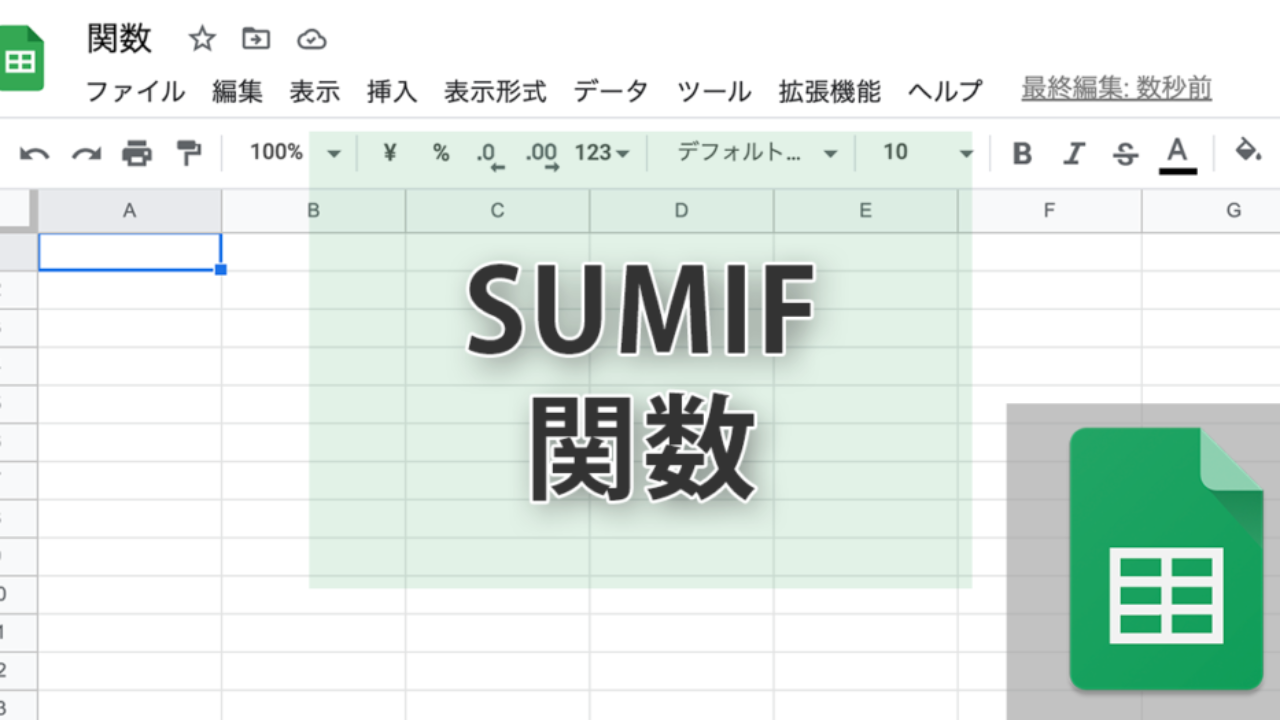Open the 表示形式 menu
This screenshot has width=1280, height=720.
tap(495, 92)
